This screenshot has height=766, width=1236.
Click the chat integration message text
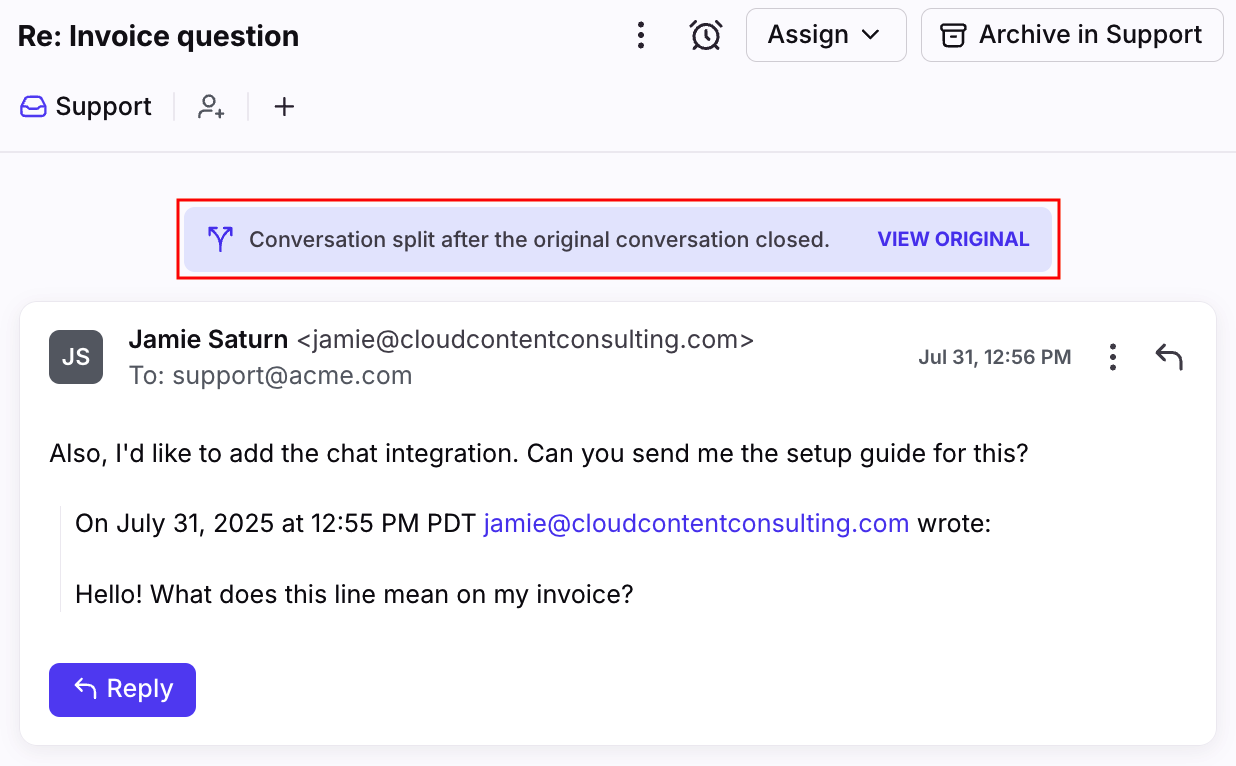[539, 453]
